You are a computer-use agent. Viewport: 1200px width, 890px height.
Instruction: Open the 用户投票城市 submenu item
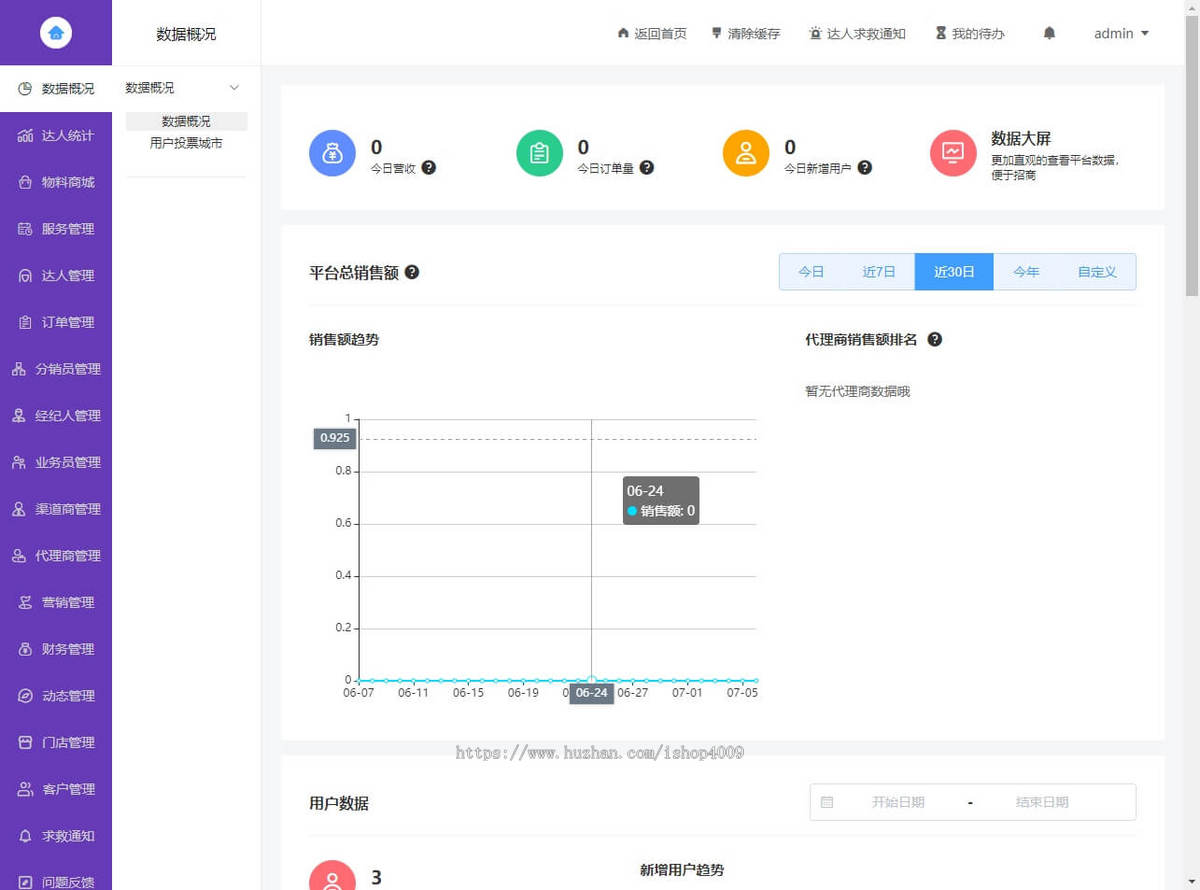[186, 143]
